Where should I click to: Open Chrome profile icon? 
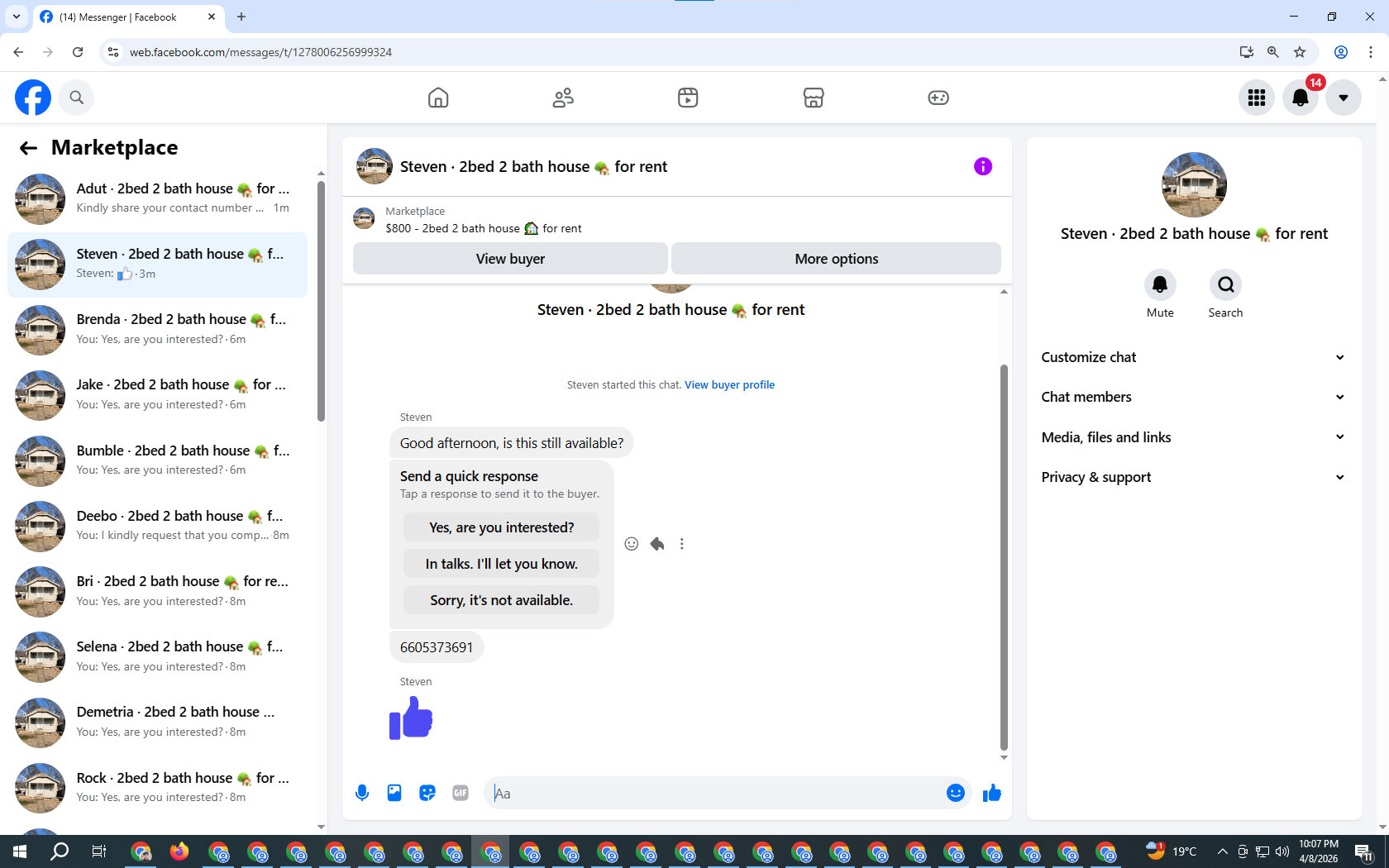coord(1341,52)
